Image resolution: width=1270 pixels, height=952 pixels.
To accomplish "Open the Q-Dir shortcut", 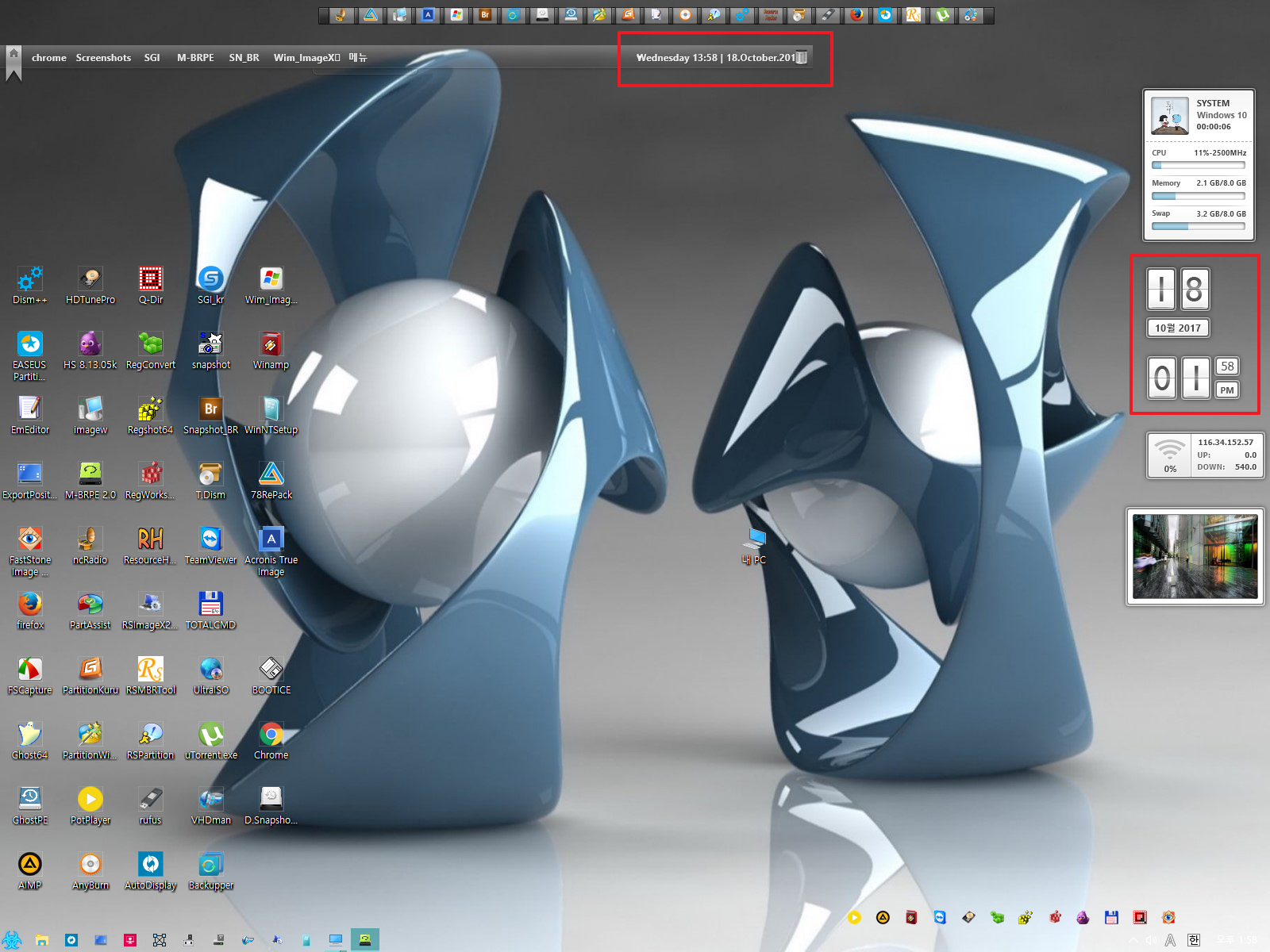I will click(151, 286).
